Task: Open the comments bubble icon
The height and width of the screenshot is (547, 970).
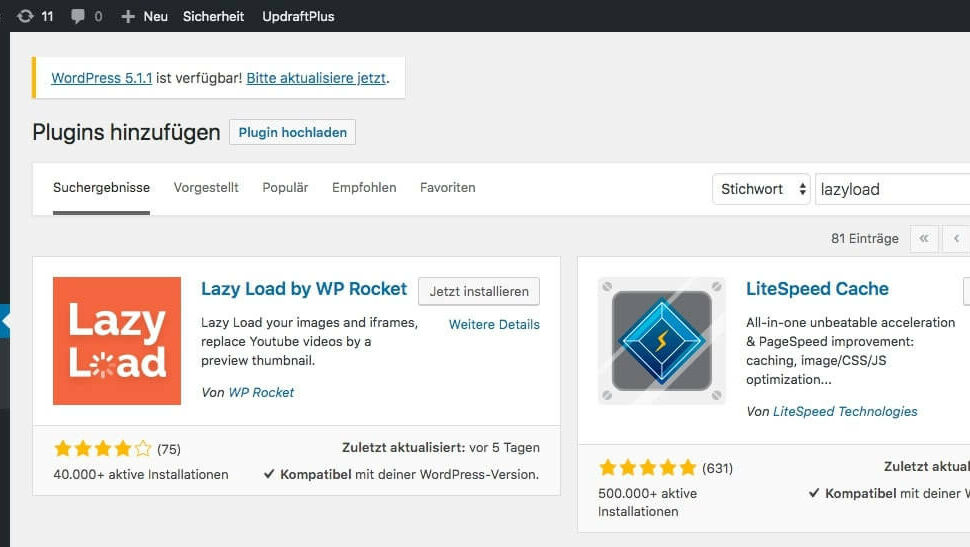Action: click(77, 16)
